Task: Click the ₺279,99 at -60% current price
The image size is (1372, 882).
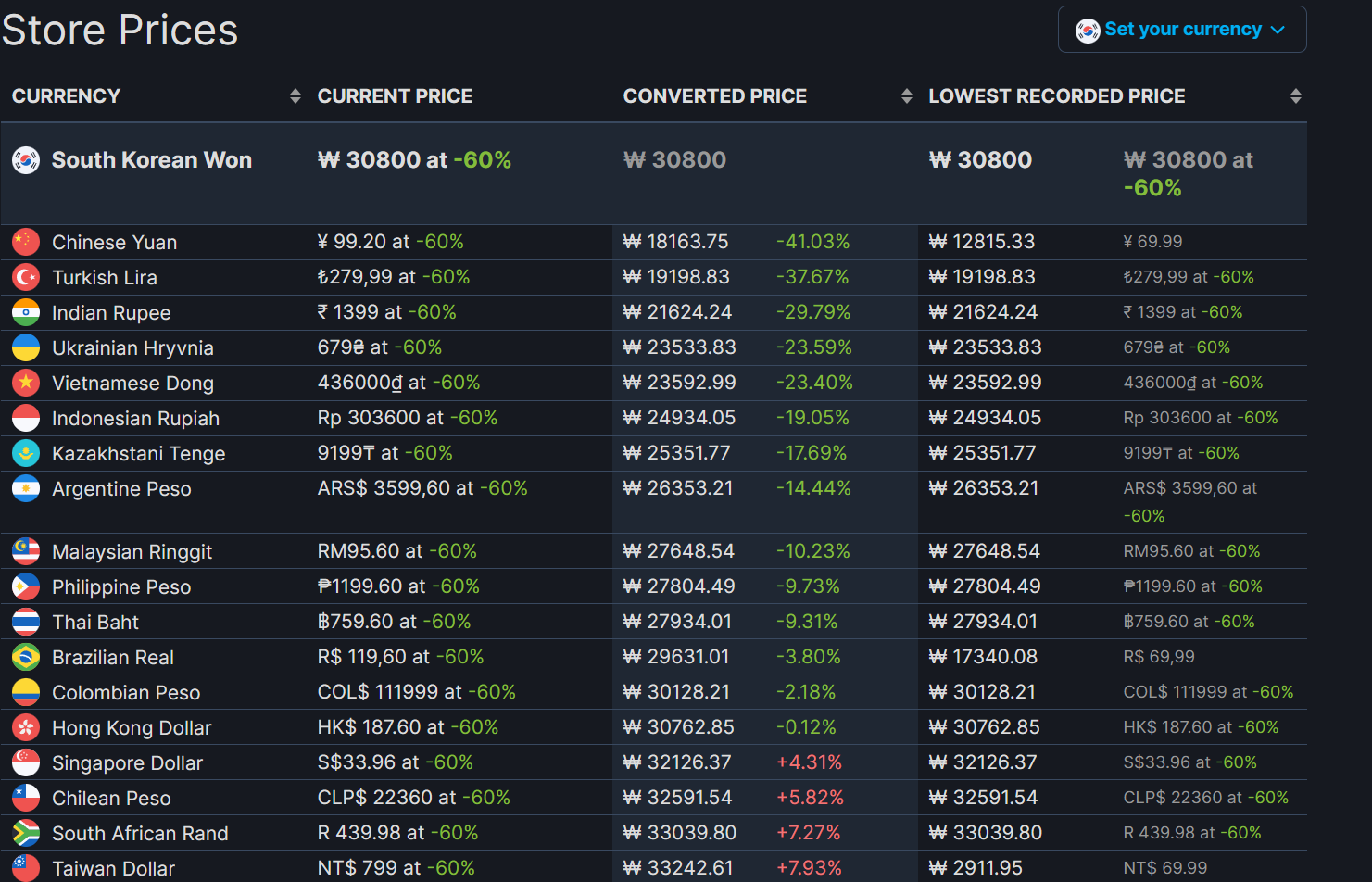Action: tap(394, 277)
